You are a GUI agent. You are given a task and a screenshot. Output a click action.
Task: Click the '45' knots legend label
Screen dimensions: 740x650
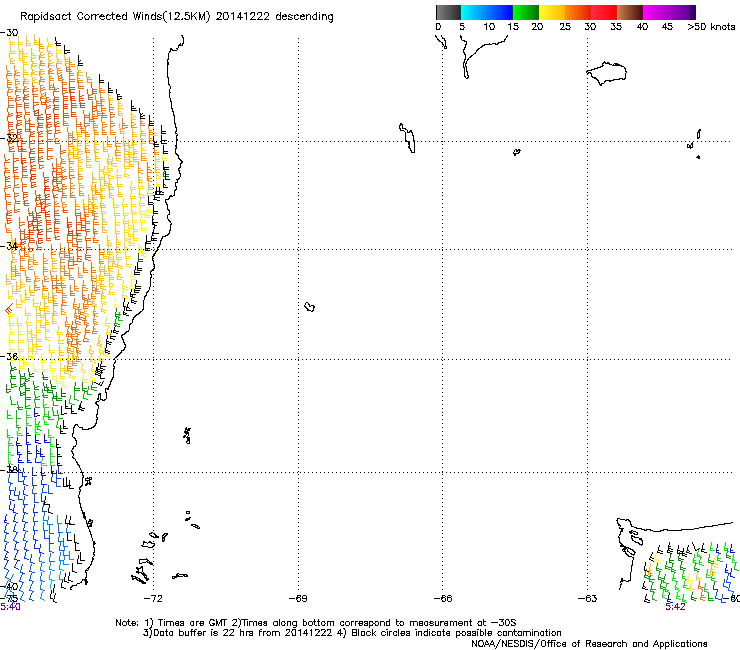[667, 27]
